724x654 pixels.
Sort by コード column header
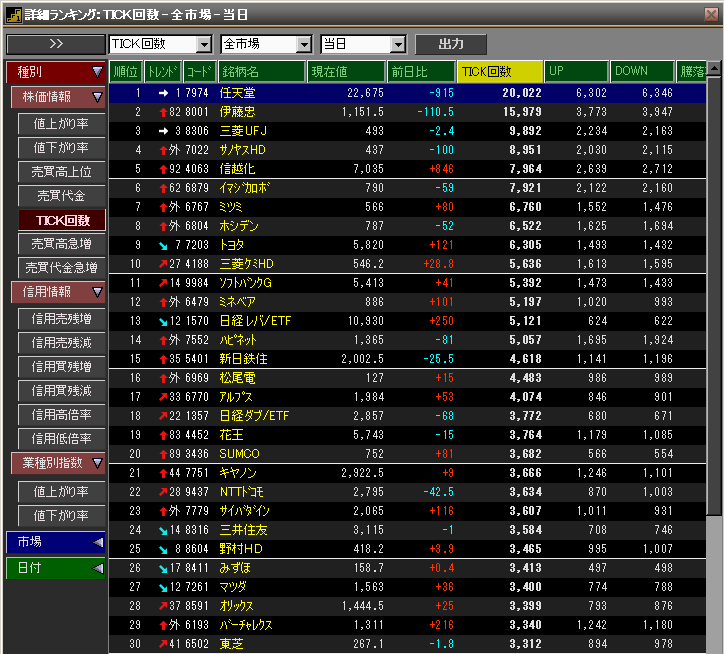(199, 72)
